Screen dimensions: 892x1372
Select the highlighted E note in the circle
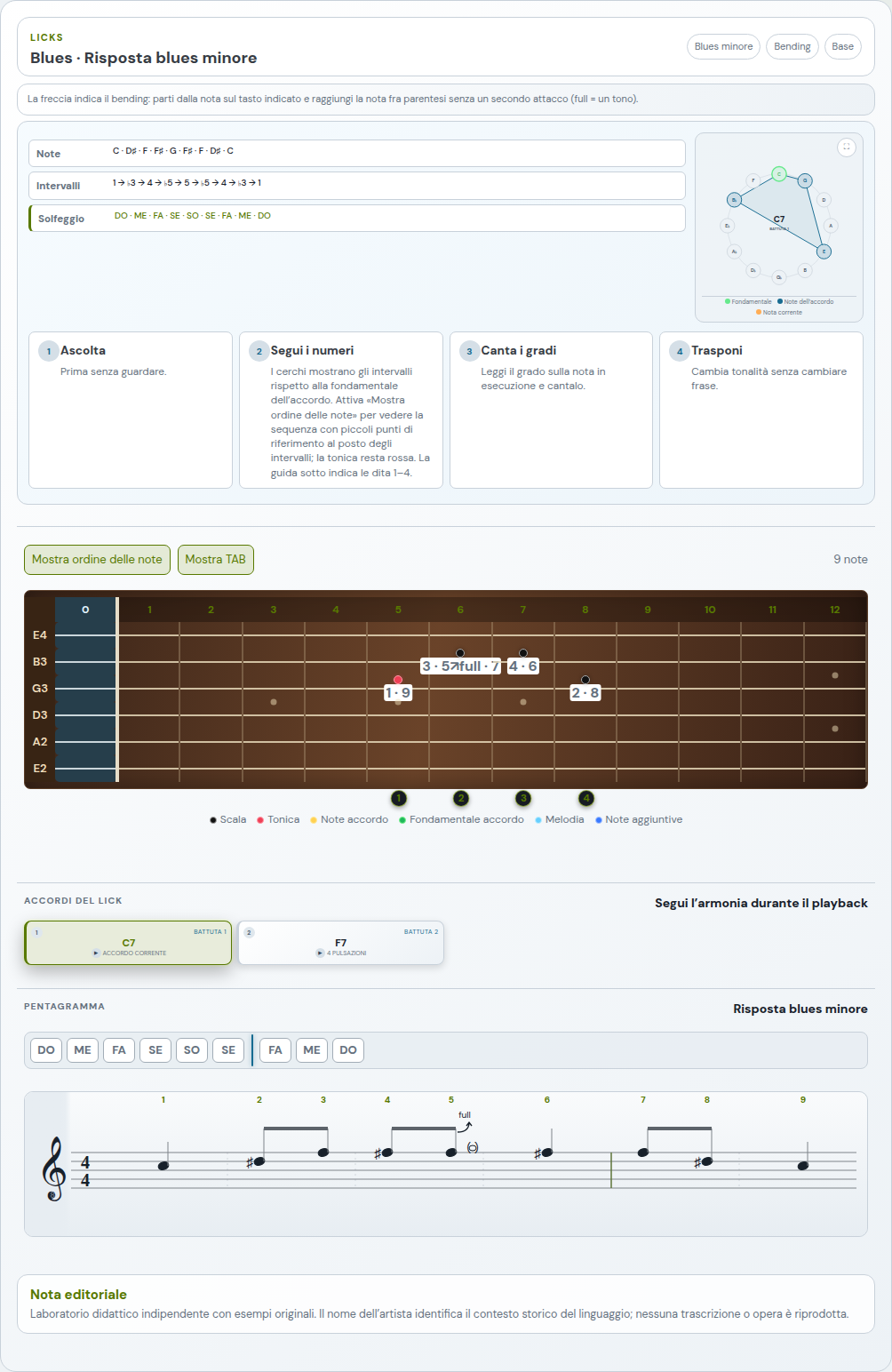click(x=824, y=251)
